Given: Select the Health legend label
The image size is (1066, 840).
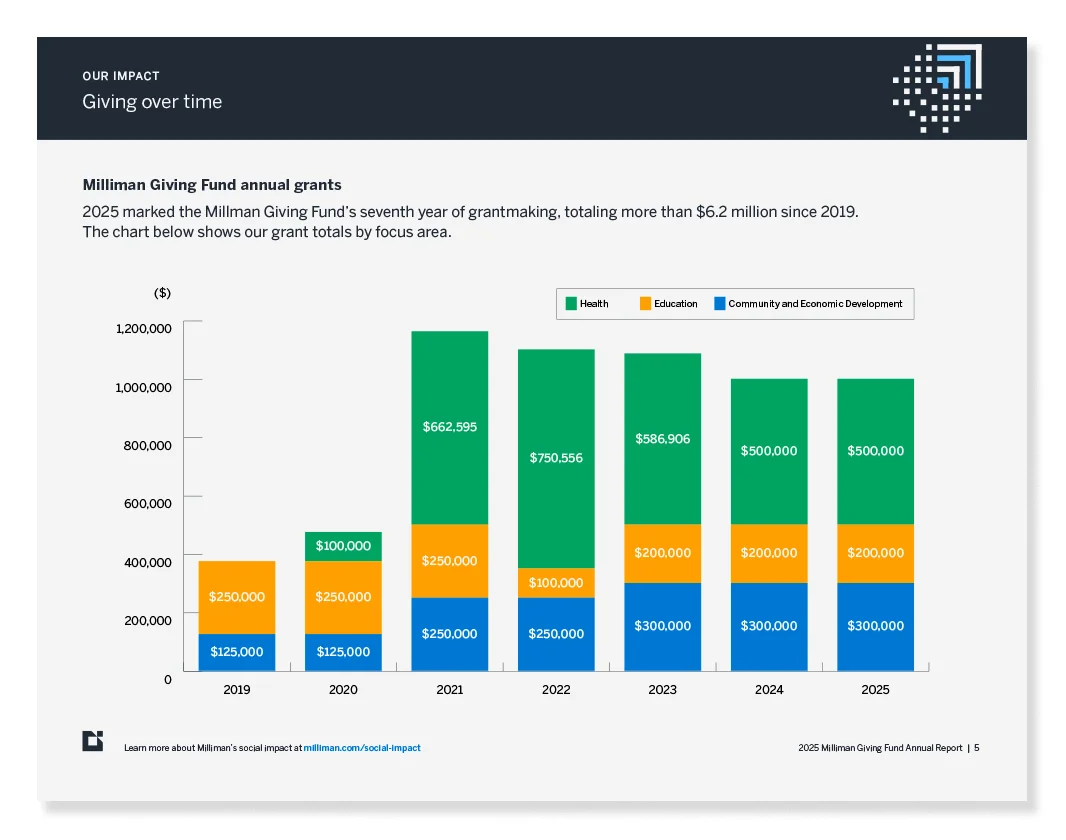Looking at the screenshot, I should pyautogui.click(x=594, y=304).
